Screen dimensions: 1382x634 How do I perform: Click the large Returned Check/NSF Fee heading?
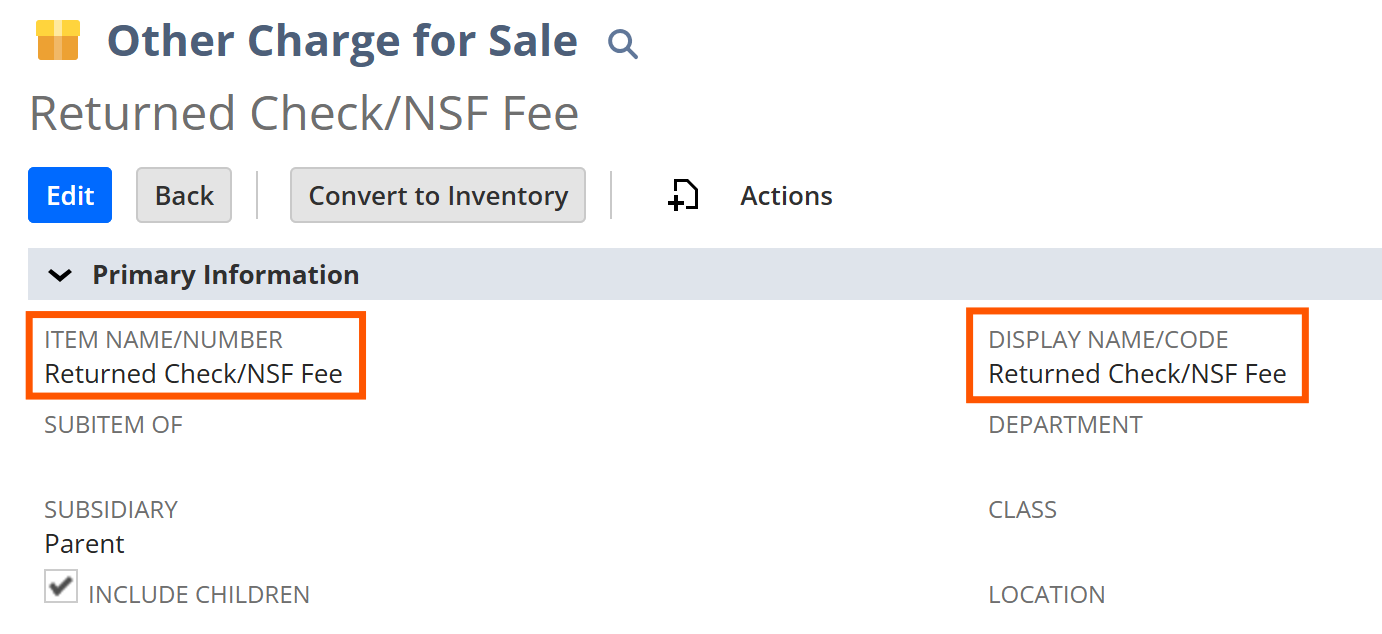tap(304, 113)
